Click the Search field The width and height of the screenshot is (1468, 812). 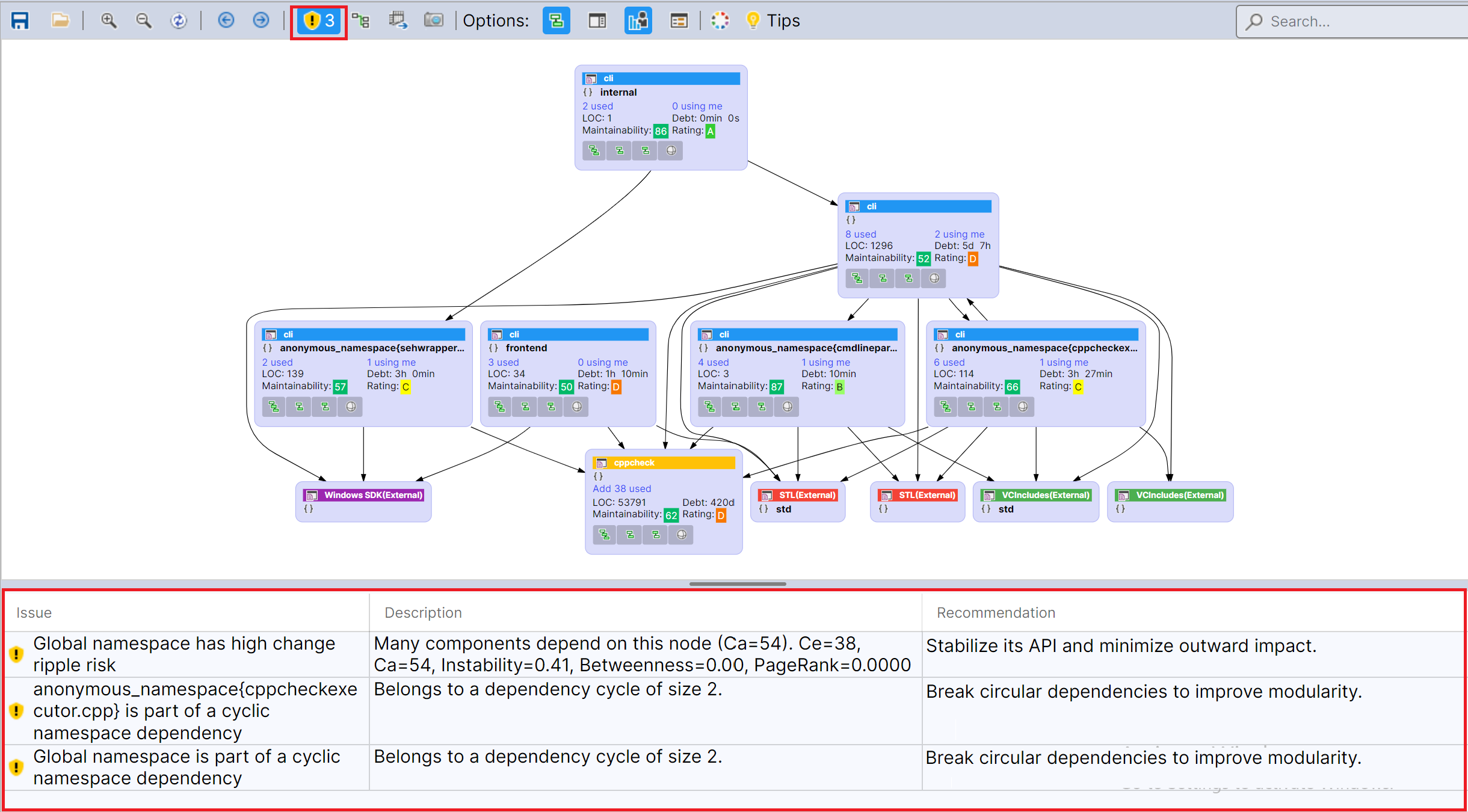(x=1348, y=22)
